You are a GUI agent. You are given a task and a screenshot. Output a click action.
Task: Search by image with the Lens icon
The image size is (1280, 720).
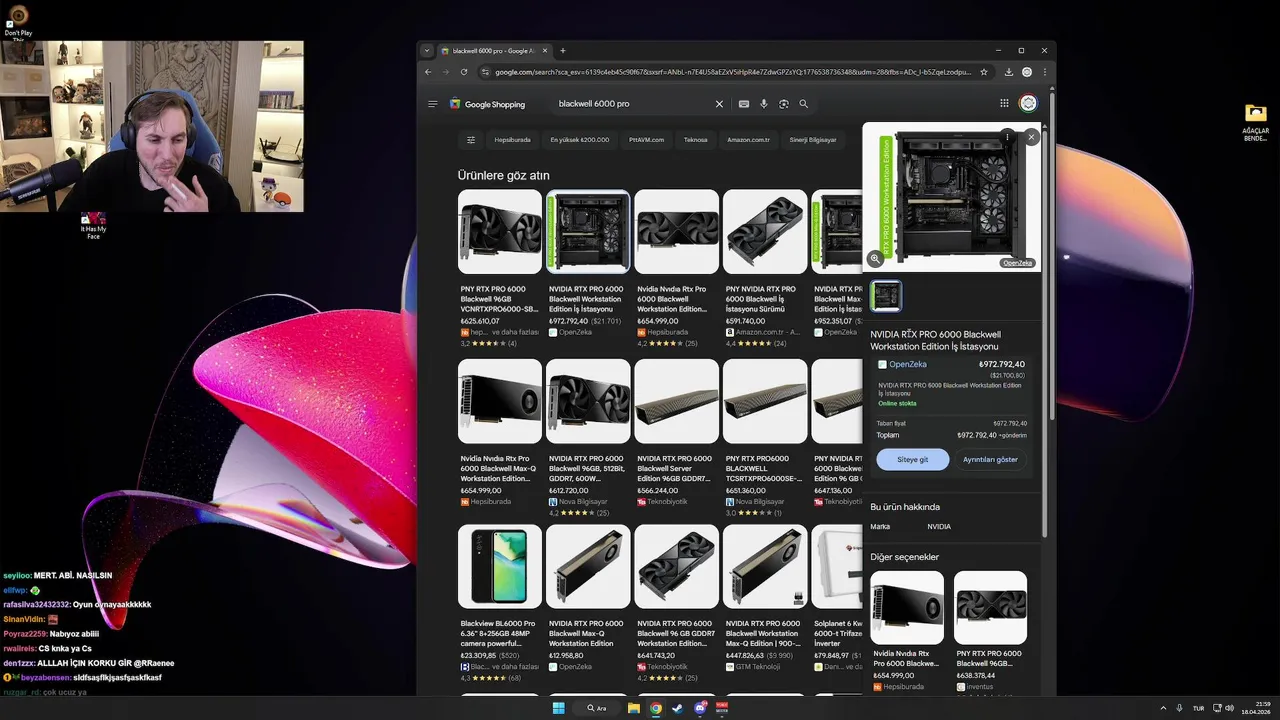tap(783, 104)
